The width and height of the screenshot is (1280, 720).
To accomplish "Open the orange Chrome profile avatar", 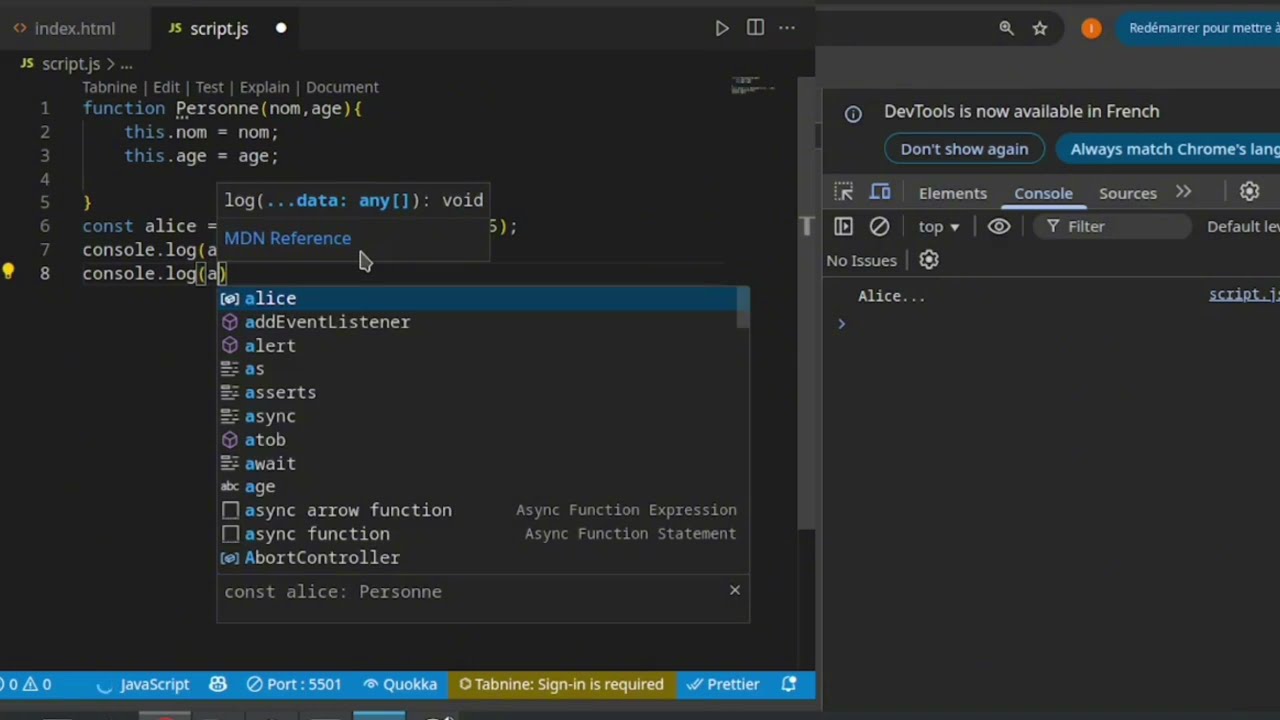I will [x=1091, y=28].
